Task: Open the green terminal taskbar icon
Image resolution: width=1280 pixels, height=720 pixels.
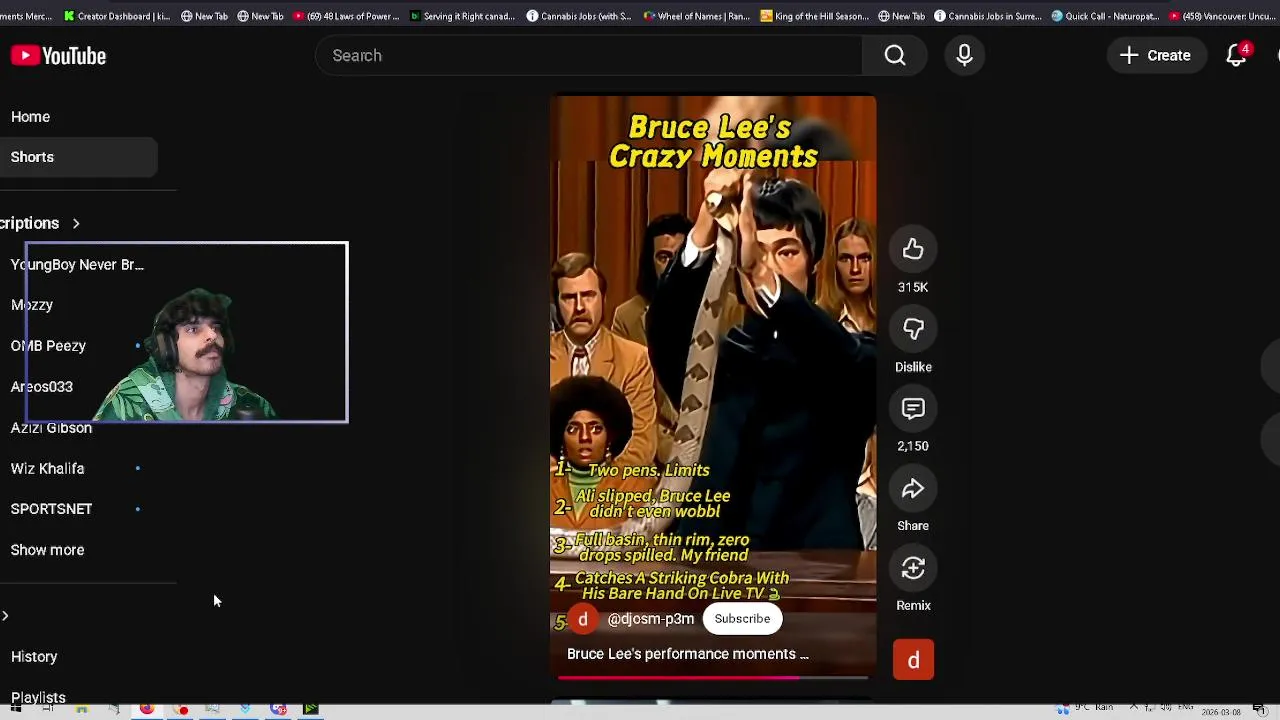Action: click(x=311, y=710)
